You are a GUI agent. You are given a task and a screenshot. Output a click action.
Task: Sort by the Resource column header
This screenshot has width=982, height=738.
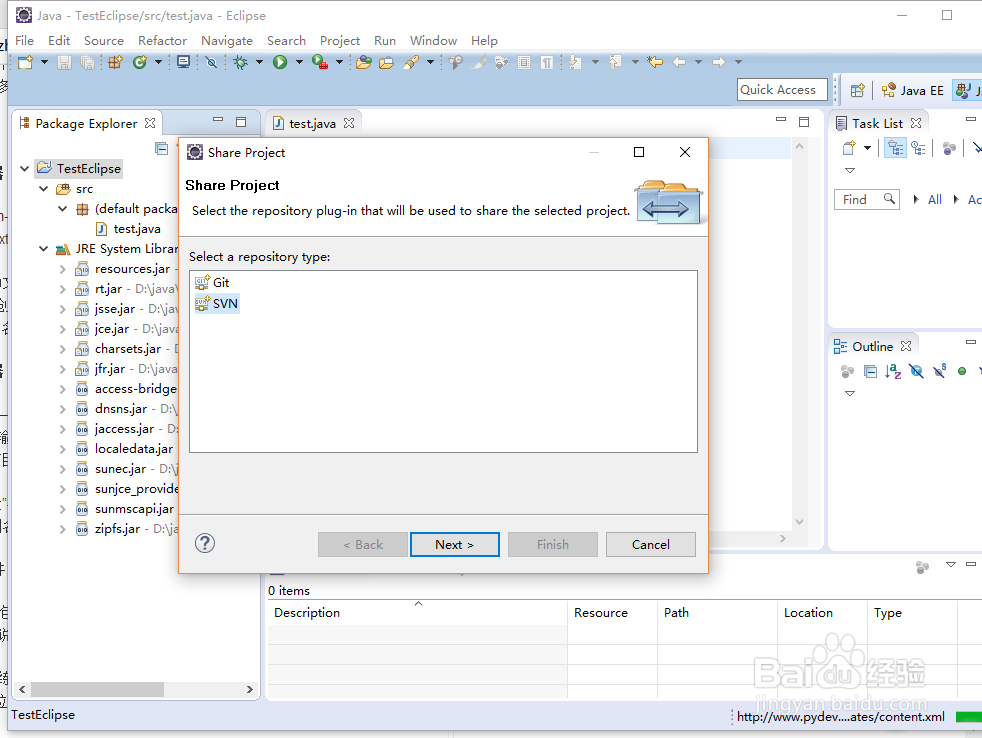point(612,613)
